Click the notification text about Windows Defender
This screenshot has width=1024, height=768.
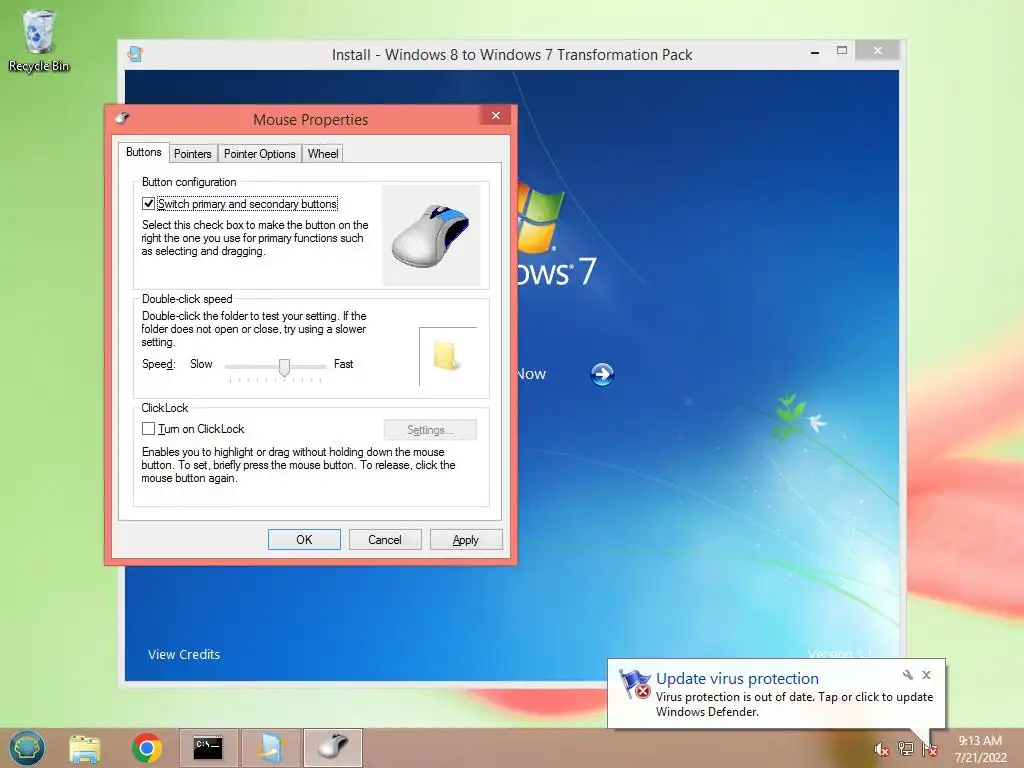[794, 704]
